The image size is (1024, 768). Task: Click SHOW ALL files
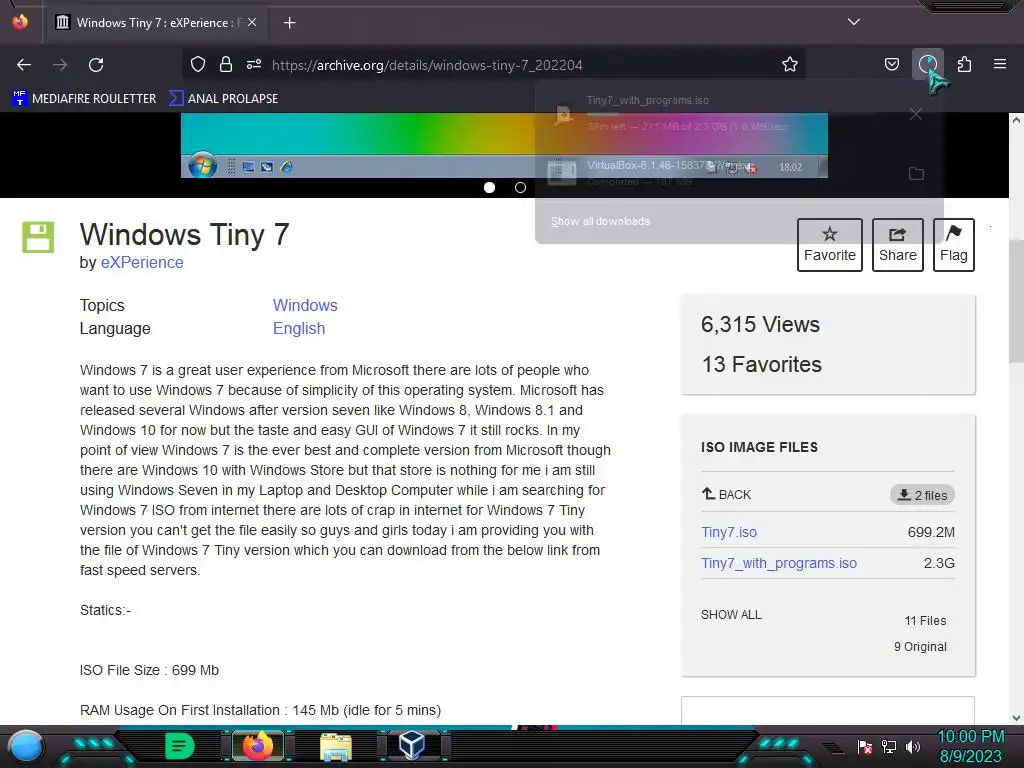[731, 615]
